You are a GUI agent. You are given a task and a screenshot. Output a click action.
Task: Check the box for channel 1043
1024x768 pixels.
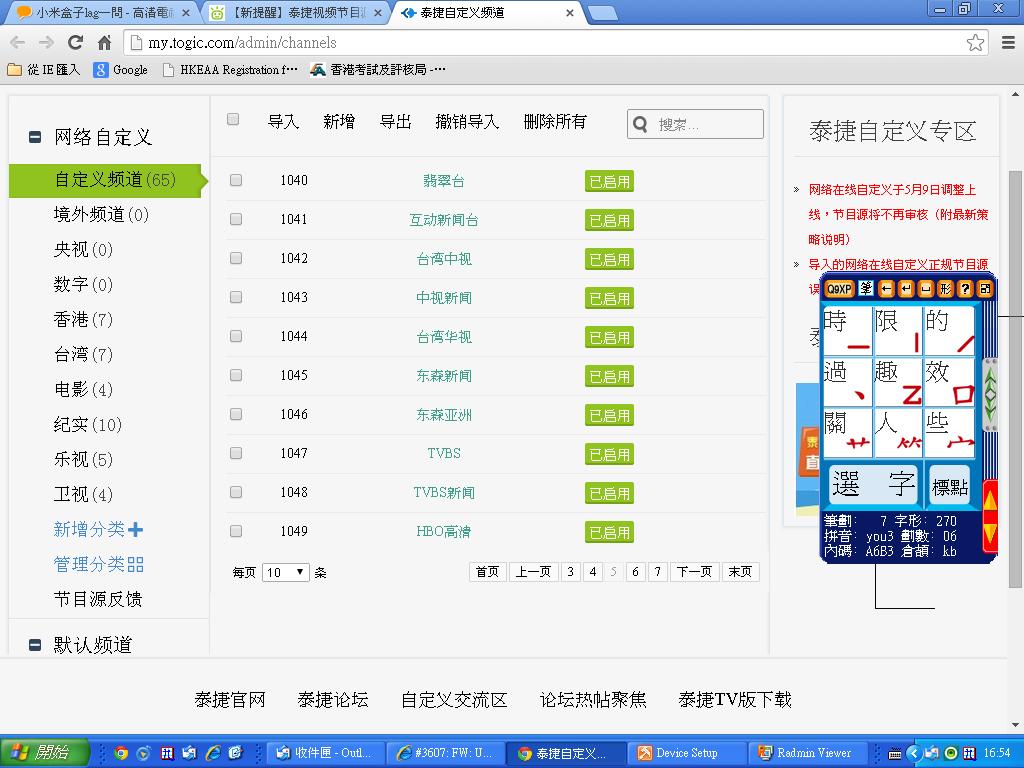pos(236,297)
